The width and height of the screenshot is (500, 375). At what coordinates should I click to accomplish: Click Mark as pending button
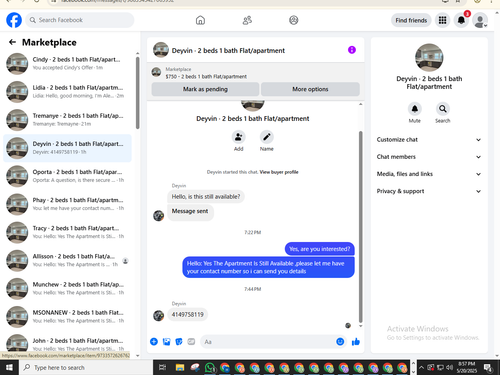click(205, 89)
